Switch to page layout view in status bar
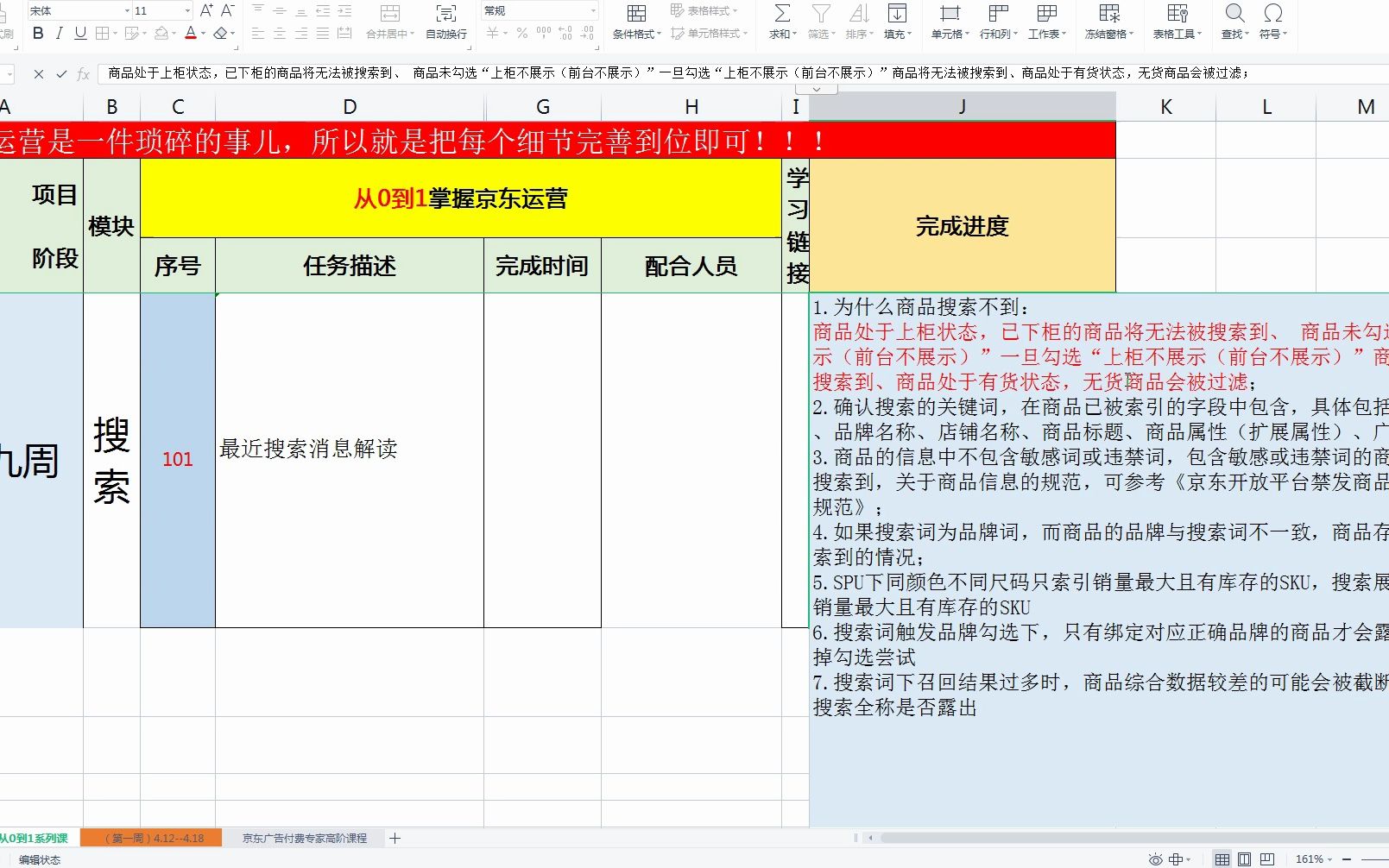The width and height of the screenshot is (1389, 868). tap(1244, 859)
